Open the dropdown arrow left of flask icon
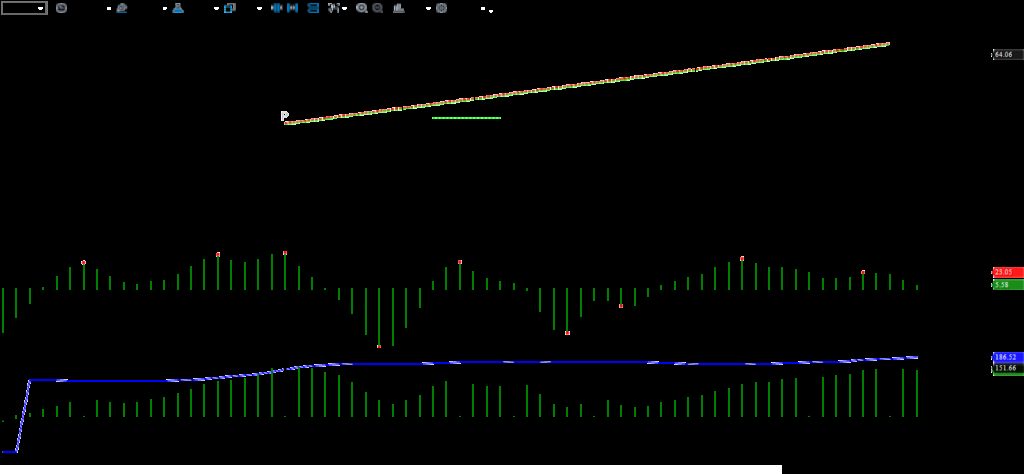This screenshot has width=1024, height=474. 165,9
